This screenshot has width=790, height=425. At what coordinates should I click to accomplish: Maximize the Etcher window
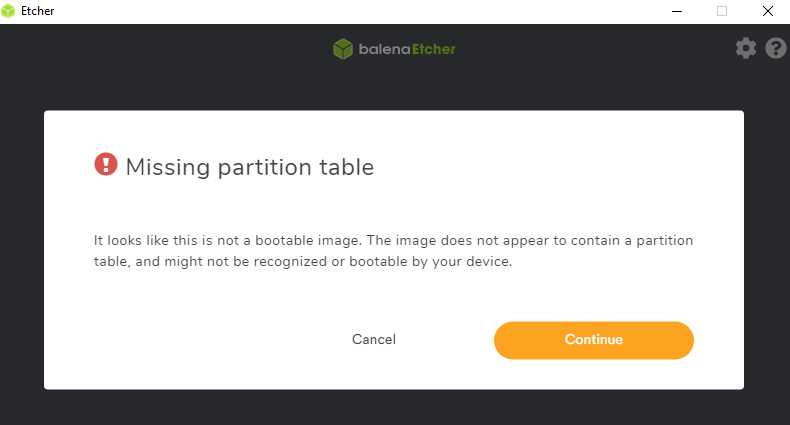coord(722,11)
